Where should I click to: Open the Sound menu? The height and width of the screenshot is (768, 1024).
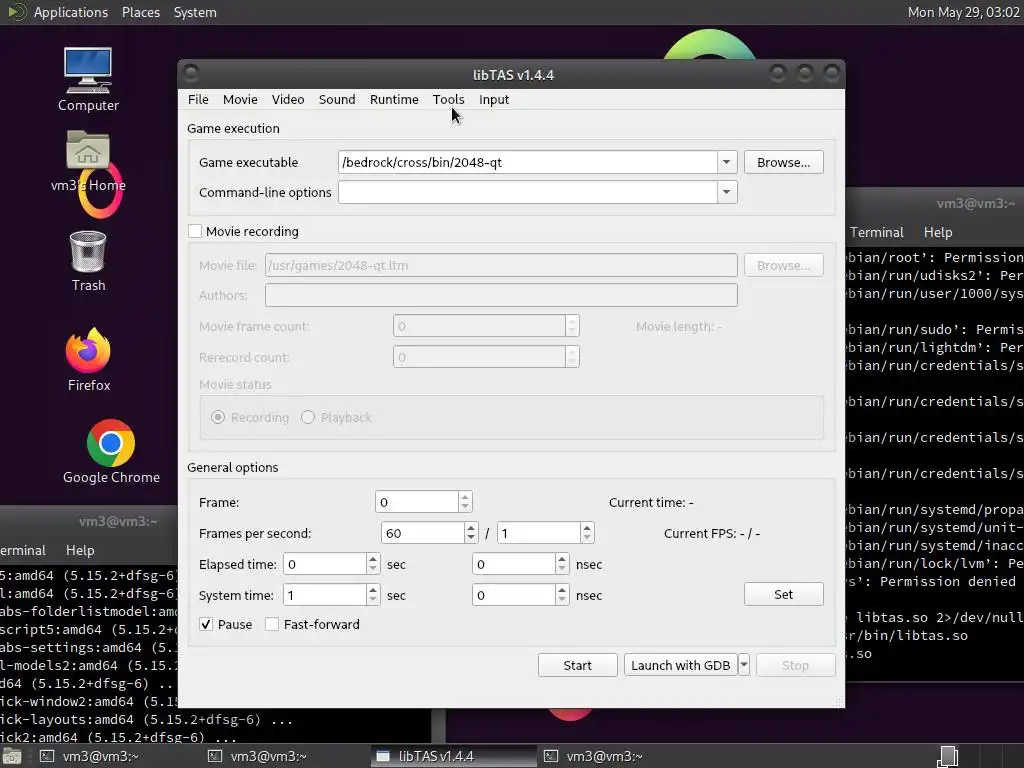[336, 99]
